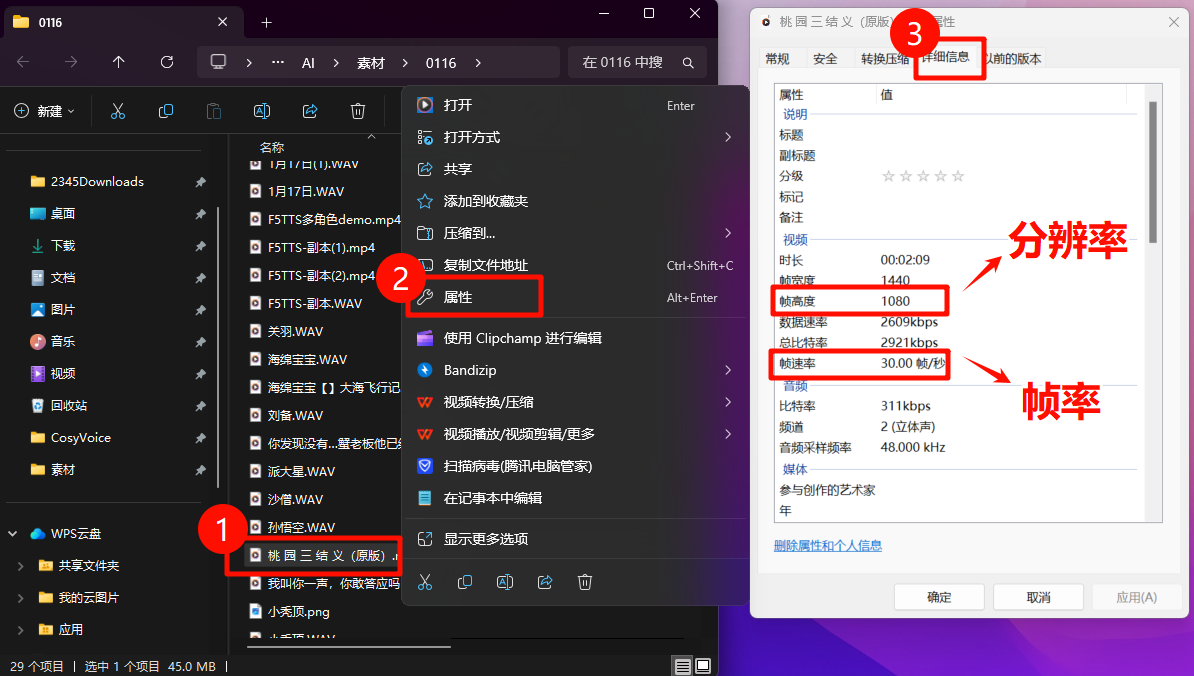Open Share via the toolbar Share icon

point(309,111)
